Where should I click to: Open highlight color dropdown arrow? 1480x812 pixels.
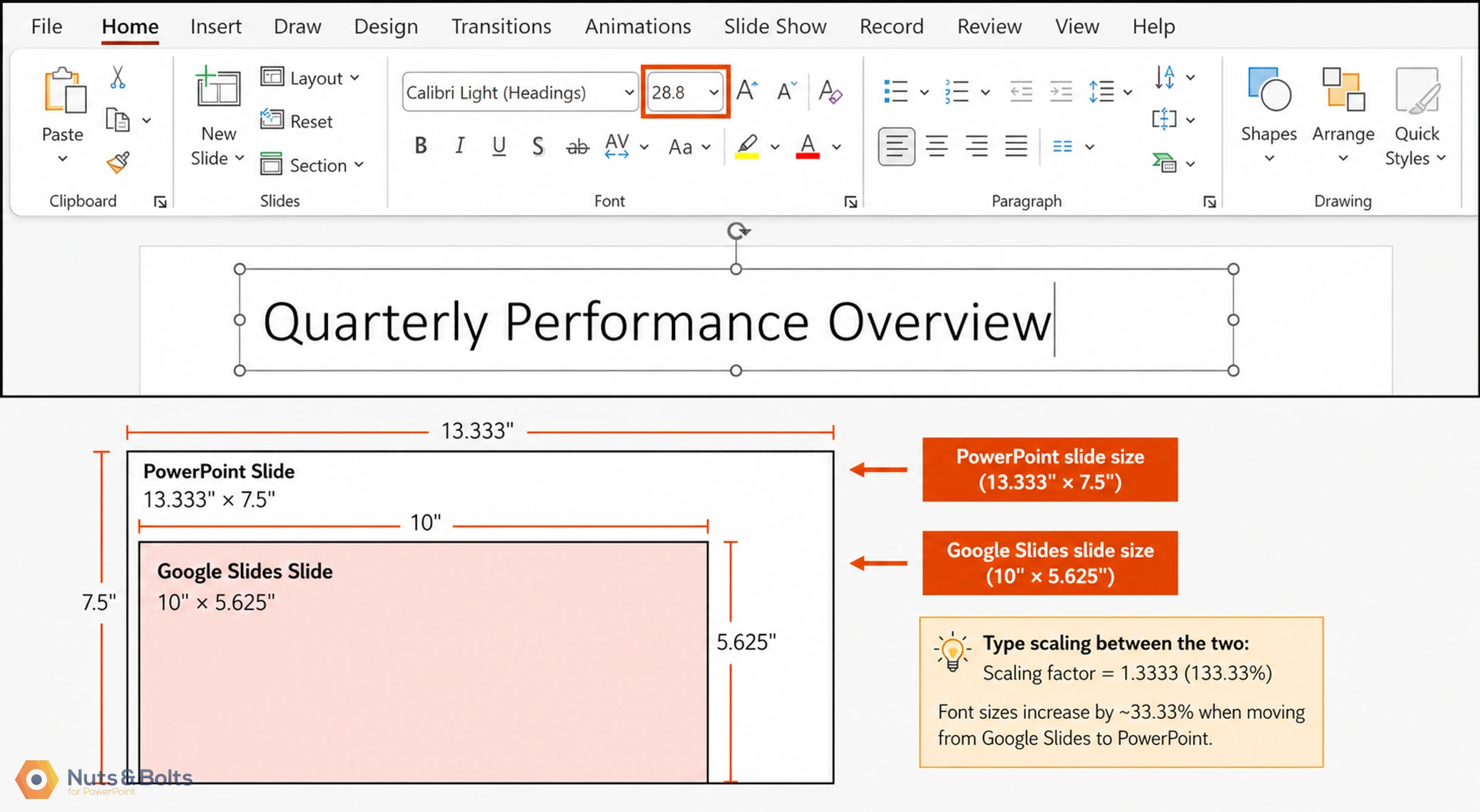[x=775, y=147]
